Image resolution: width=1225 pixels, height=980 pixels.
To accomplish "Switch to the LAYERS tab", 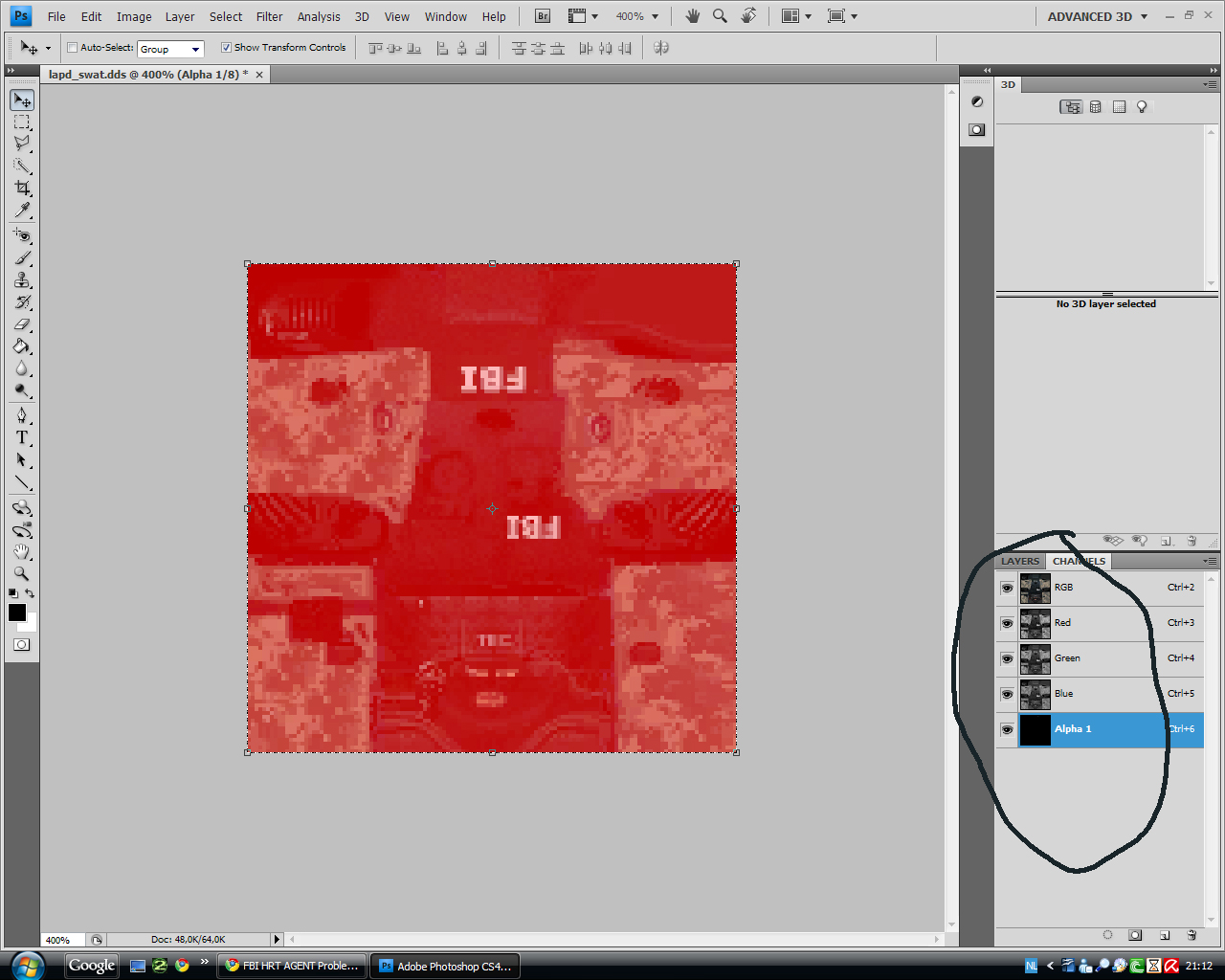I will point(1020,562).
